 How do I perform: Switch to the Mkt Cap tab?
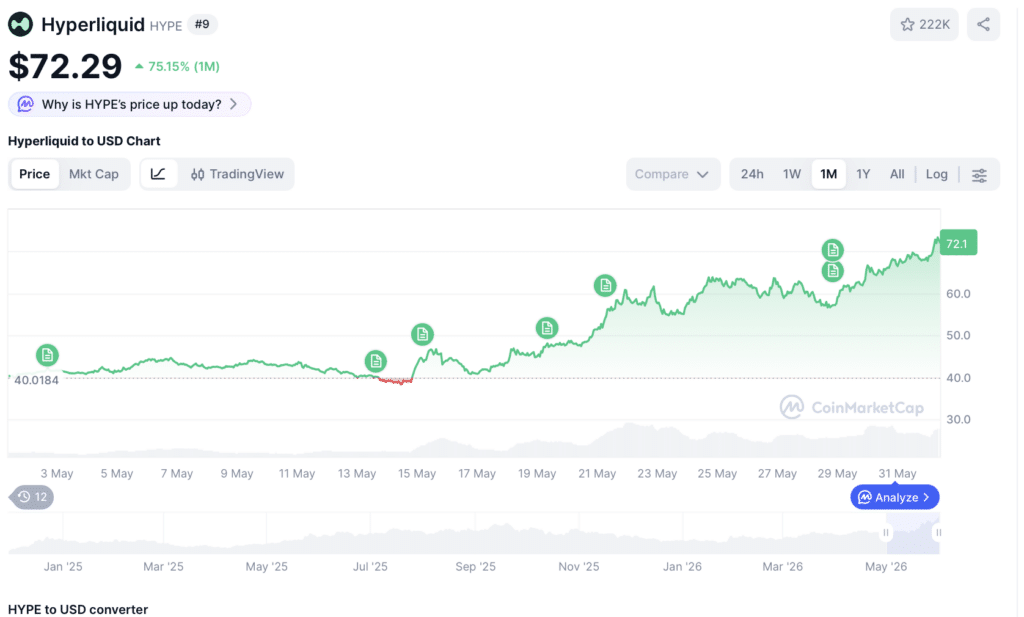coord(94,174)
